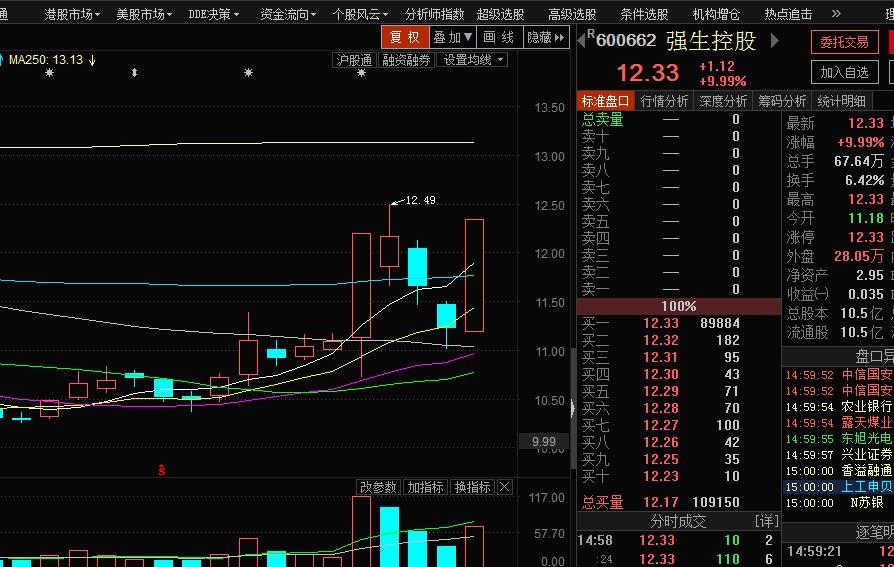
Task: Click the [详] detail link
Action: 766,520
